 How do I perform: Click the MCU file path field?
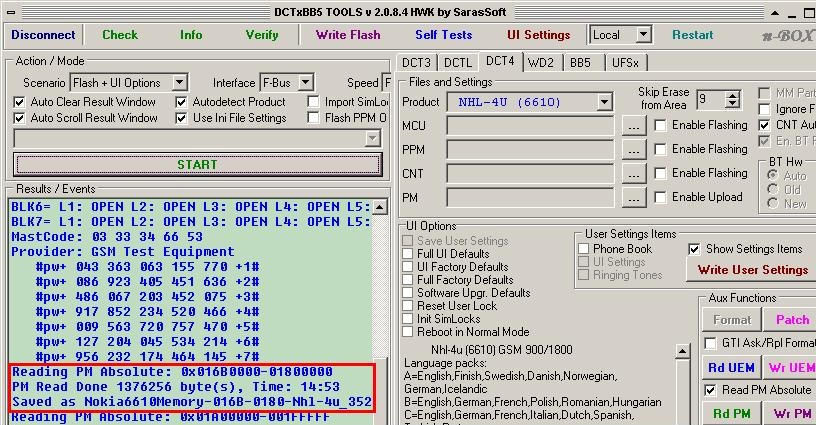pyautogui.click(x=530, y=126)
